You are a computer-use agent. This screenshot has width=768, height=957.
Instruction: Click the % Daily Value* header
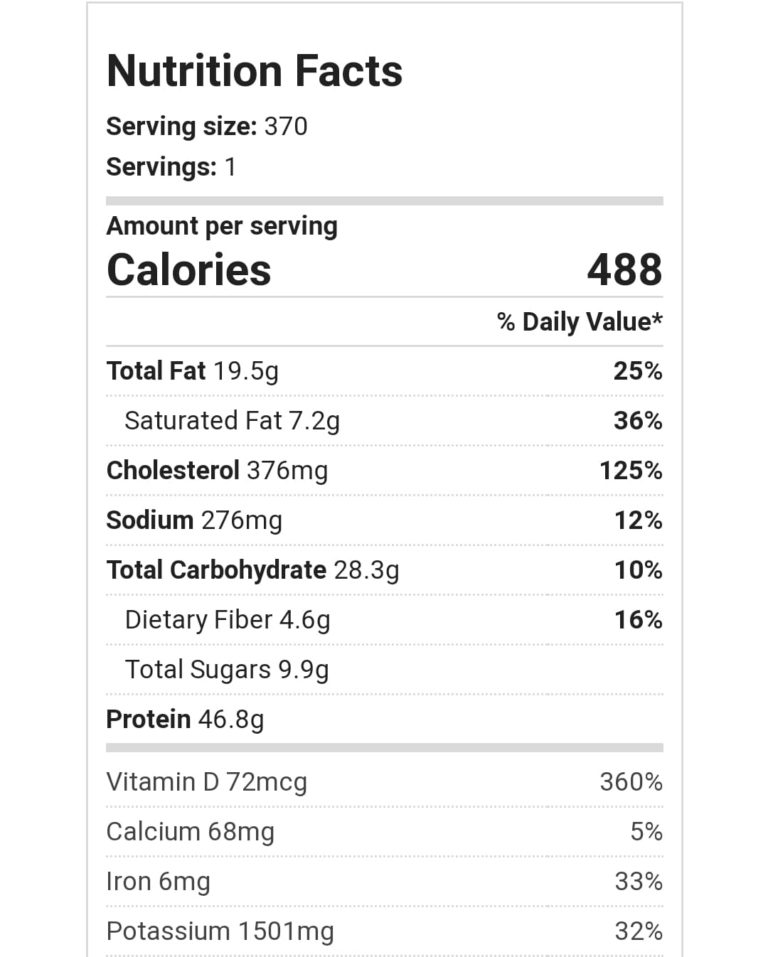pyautogui.click(x=579, y=322)
